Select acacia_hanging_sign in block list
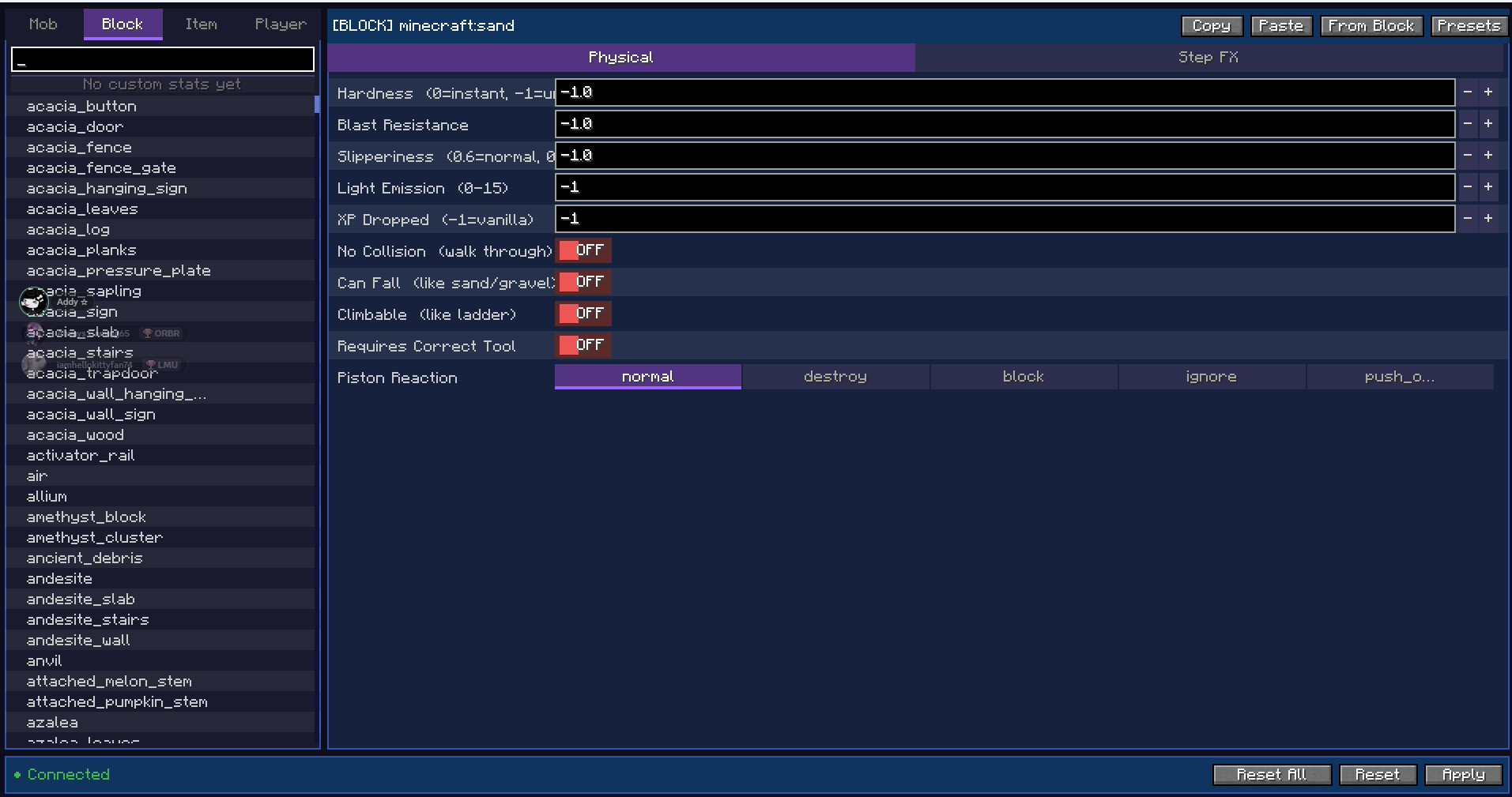Screen dimensions: 1512x797 (160, 188)
